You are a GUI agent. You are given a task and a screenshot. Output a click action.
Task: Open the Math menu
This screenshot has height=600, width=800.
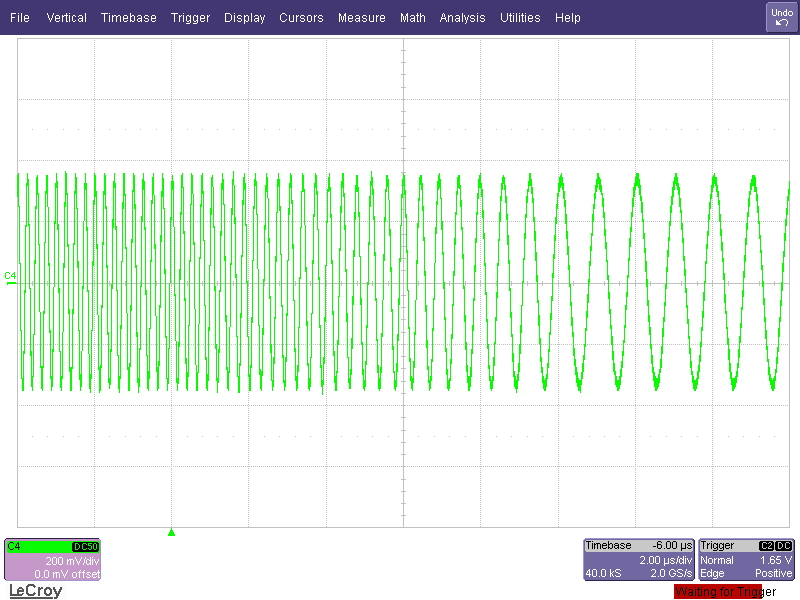(x=413, y=17)
